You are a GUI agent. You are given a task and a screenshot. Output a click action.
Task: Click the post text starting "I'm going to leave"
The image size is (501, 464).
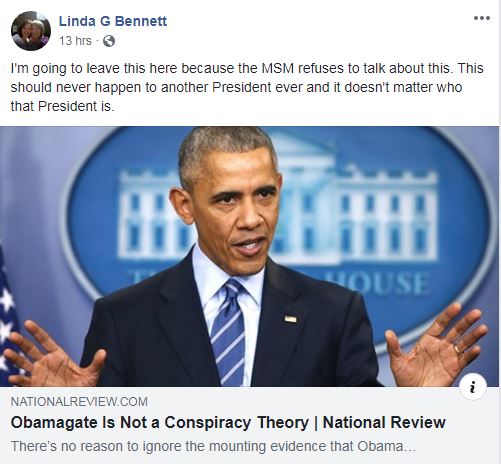247,87
